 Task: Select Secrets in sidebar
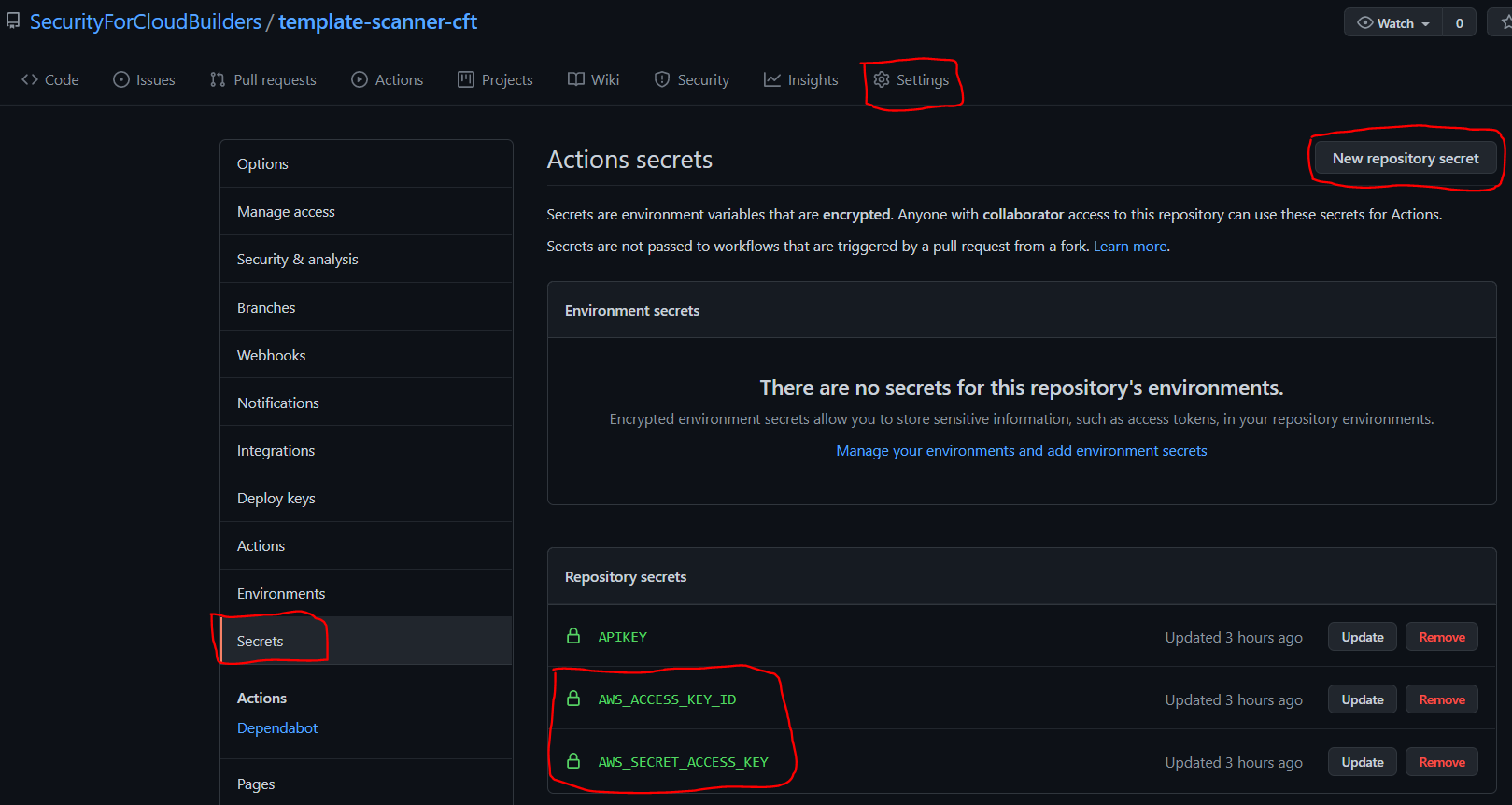coord(366,641)
